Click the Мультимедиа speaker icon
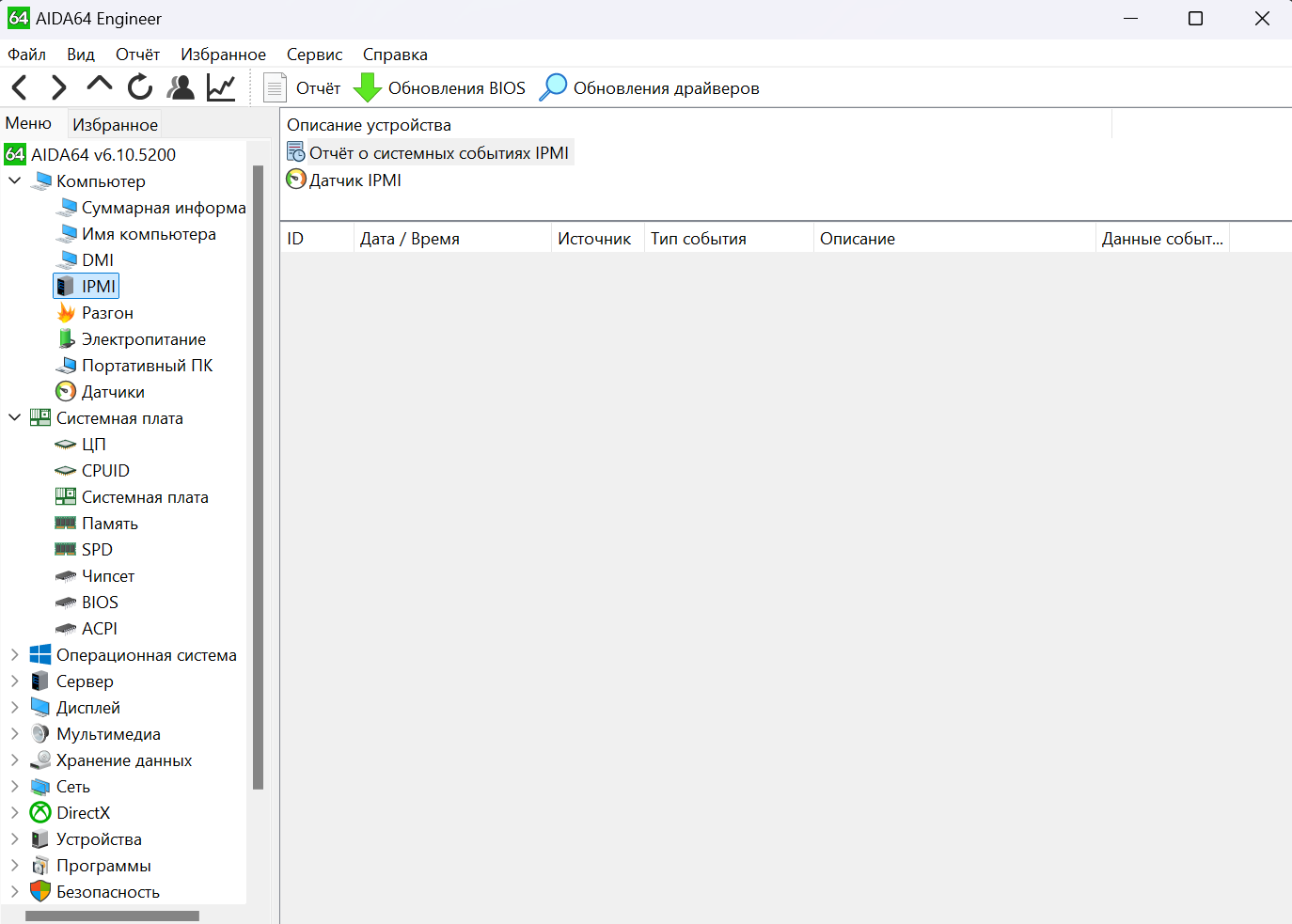The image size is (1292, 924). pyautogui.click(x=40, y=733)
